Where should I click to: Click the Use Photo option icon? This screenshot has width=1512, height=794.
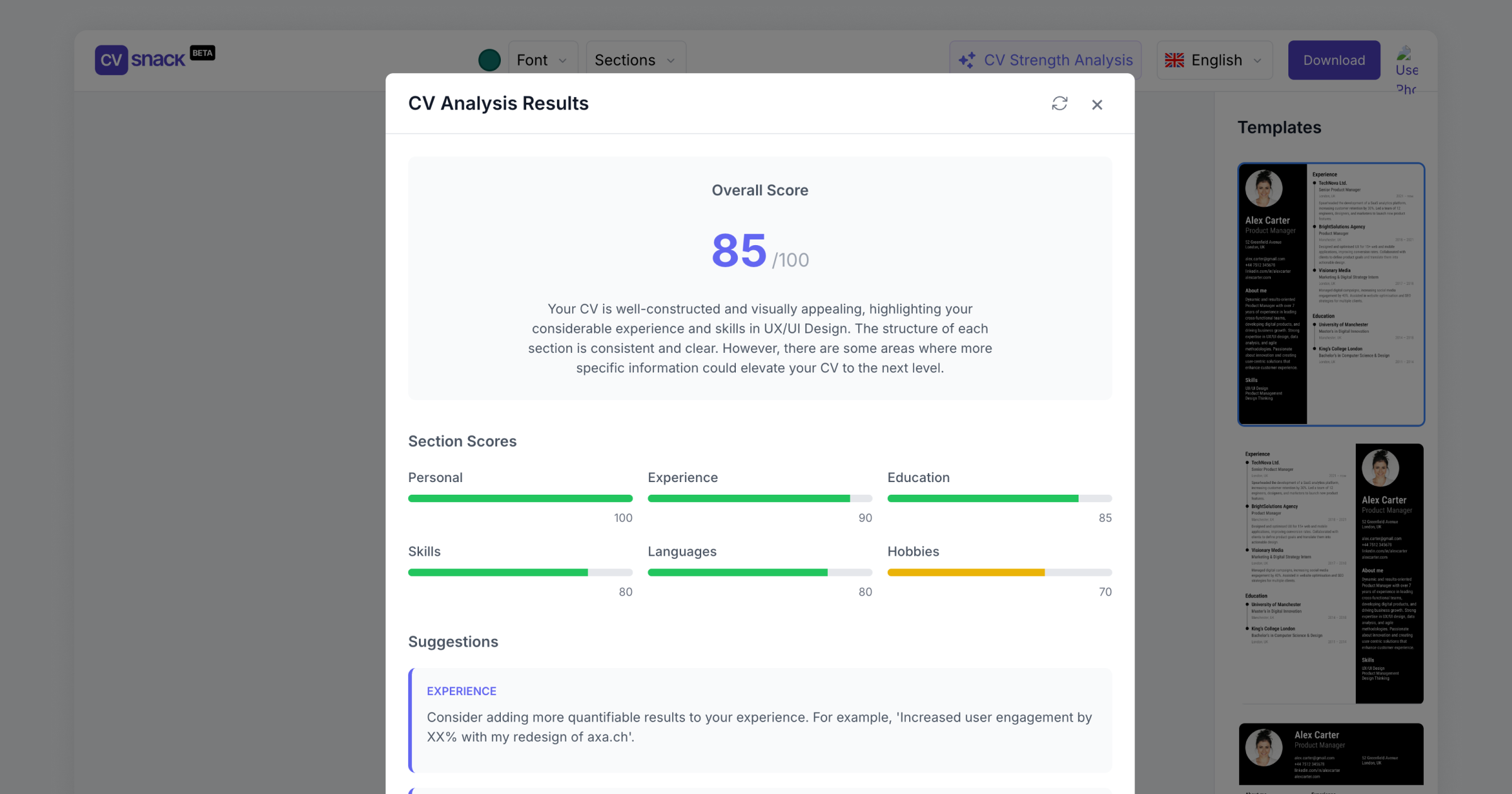click(1406, 69)
